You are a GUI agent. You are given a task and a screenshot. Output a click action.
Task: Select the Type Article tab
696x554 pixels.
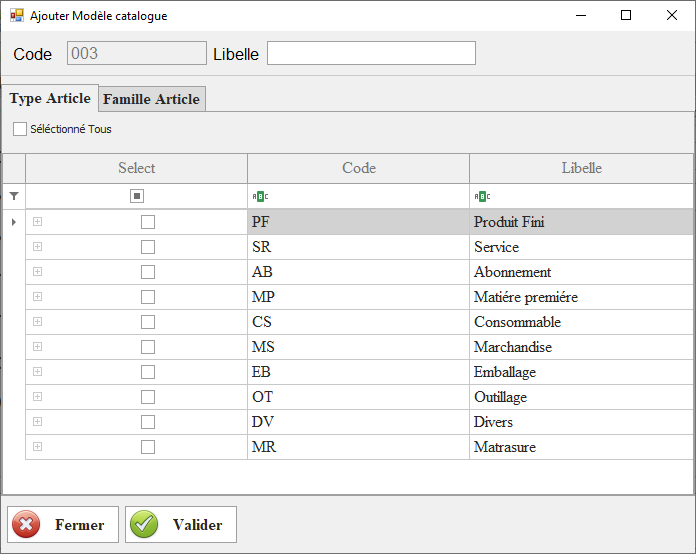(x=50, y=98)
